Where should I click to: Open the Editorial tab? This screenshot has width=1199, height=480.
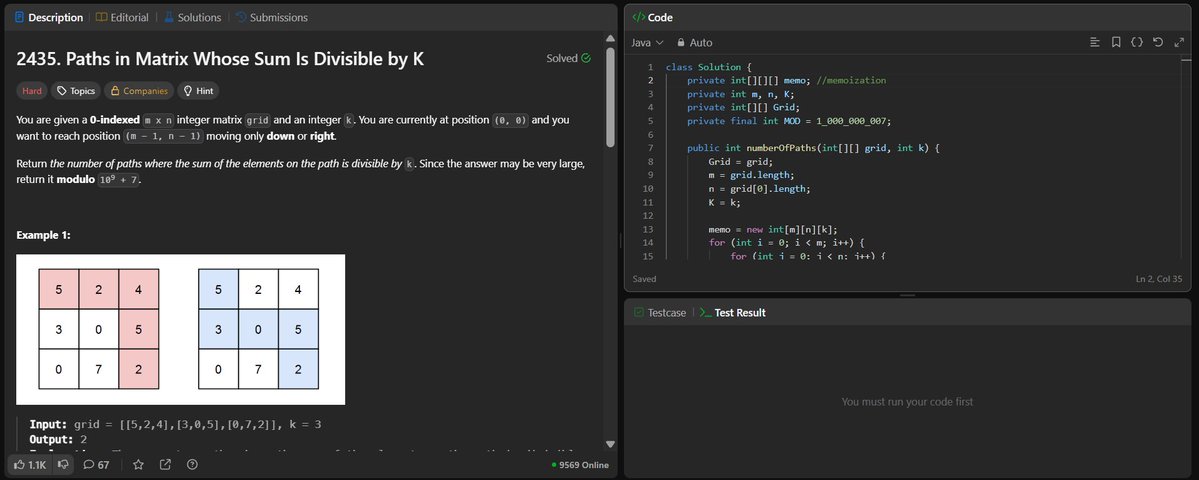122,18
